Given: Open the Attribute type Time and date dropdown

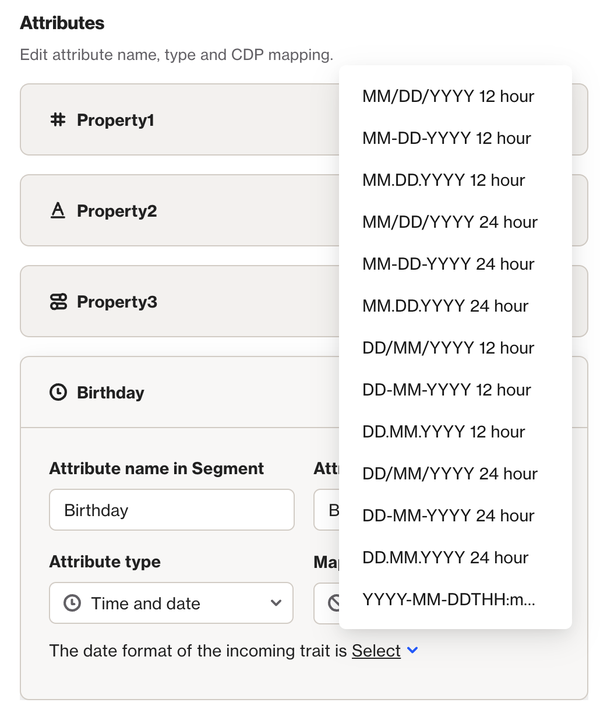Looking at the screenshot, I should pyautogui.click(x=171, y=603).
